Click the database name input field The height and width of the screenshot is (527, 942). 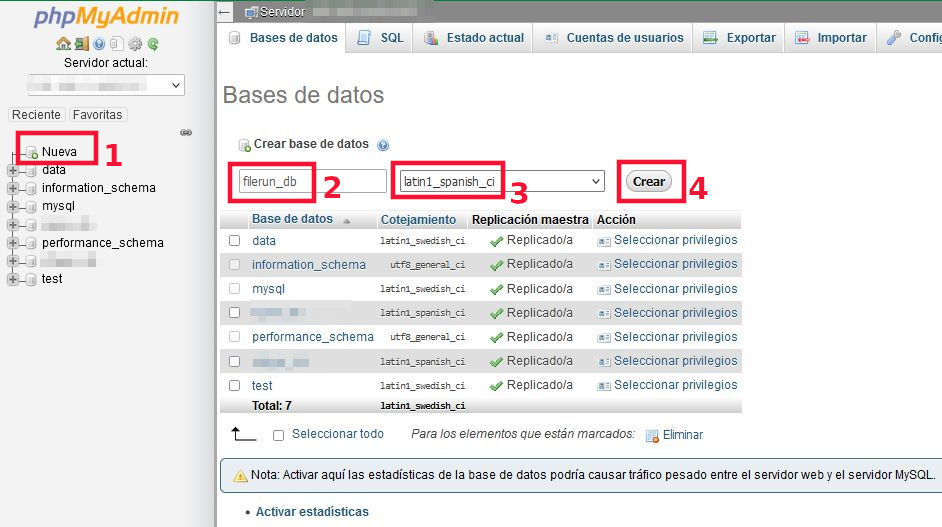pos(312,181)
